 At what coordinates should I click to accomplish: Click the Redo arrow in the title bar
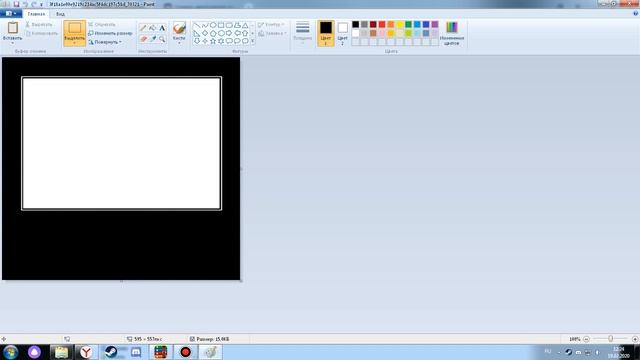point(34,4)
